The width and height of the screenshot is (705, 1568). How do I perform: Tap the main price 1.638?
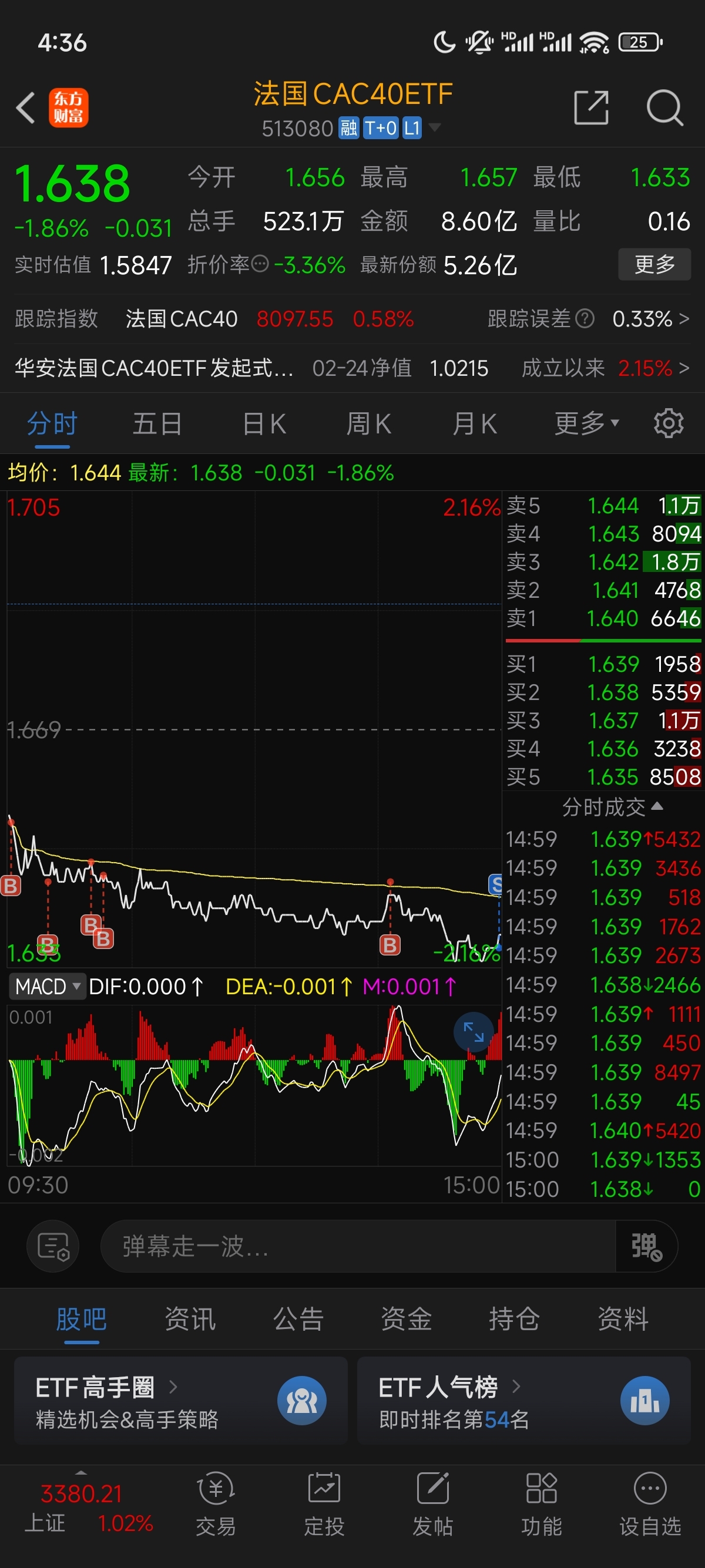click(72, 183)
